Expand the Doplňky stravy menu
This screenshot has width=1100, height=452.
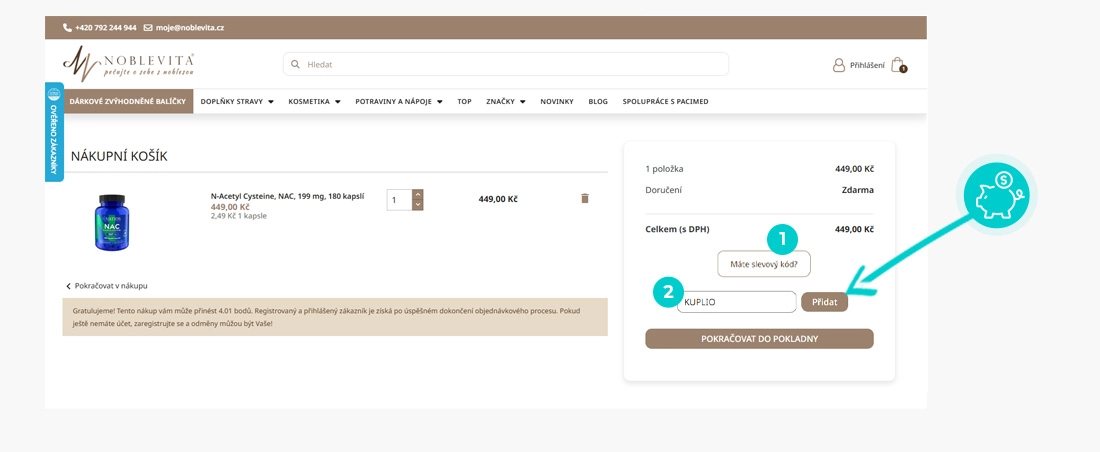pos(236,101)
